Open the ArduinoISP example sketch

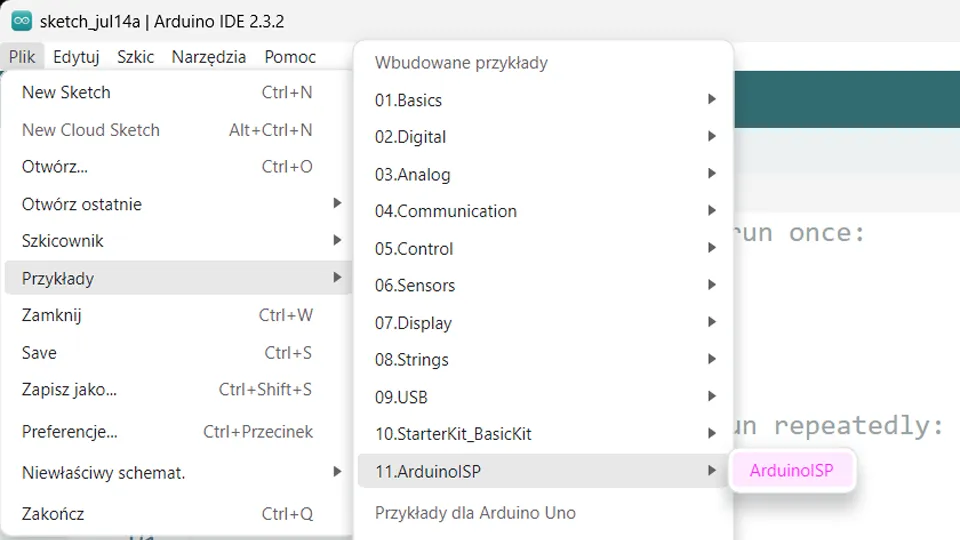click(791, 471)
